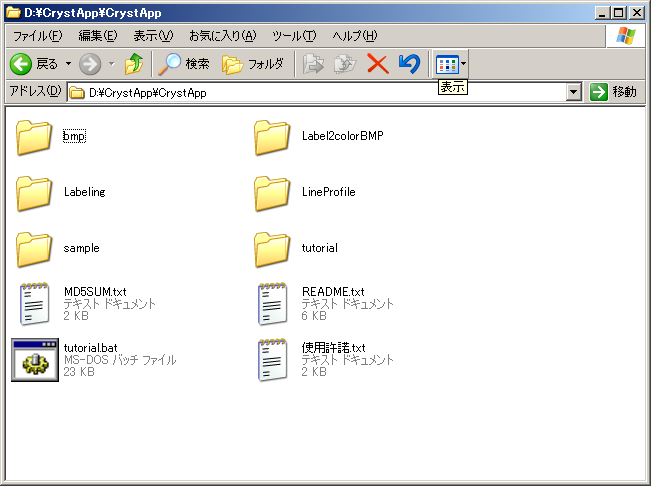The width and height of the screenshot is (651, 486).
Task: Click the folder icon in address bar
Action: click(76, 93)
